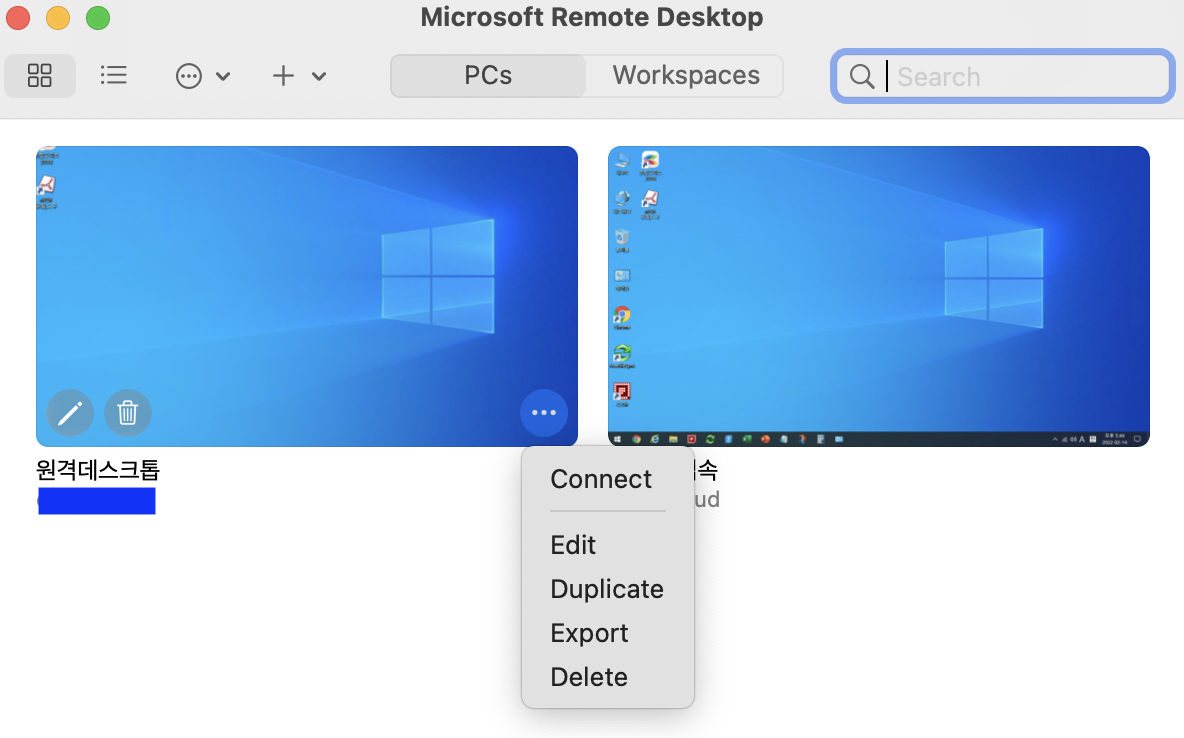Expand the chevron beside the plus icon

[319, 76]
